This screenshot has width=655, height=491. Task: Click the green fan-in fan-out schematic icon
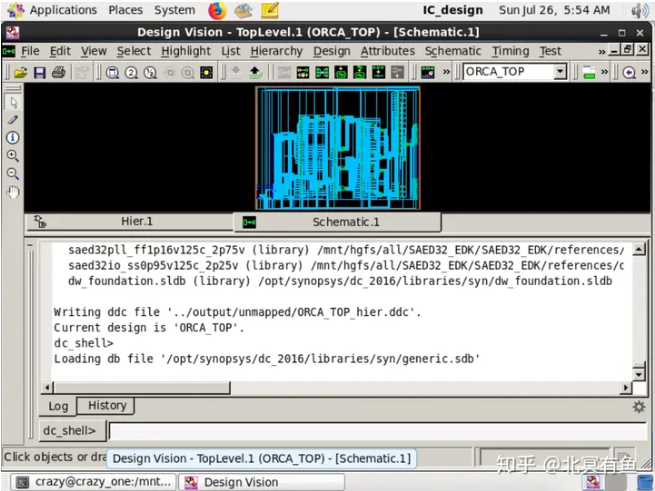(x=322, y=73)
